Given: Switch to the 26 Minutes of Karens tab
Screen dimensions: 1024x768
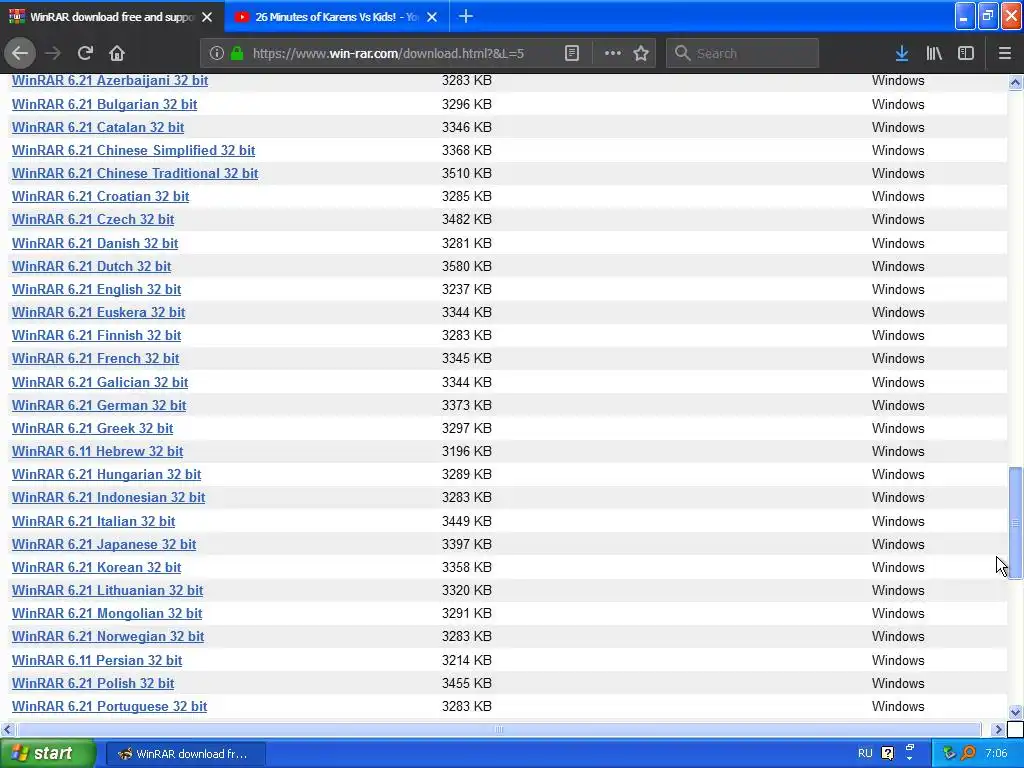Looking at the screenshot, I should (x=336, y=17).
